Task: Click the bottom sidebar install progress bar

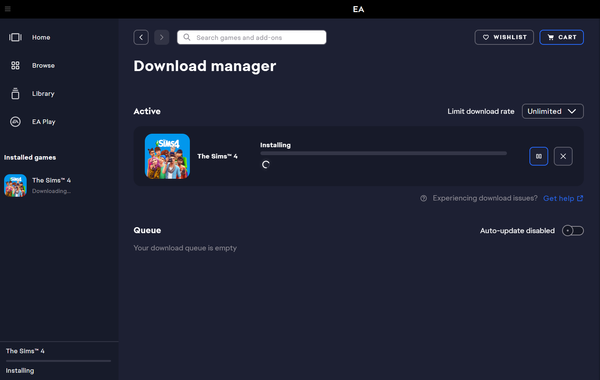Action: pyautogui.click(x=58, y=361)
